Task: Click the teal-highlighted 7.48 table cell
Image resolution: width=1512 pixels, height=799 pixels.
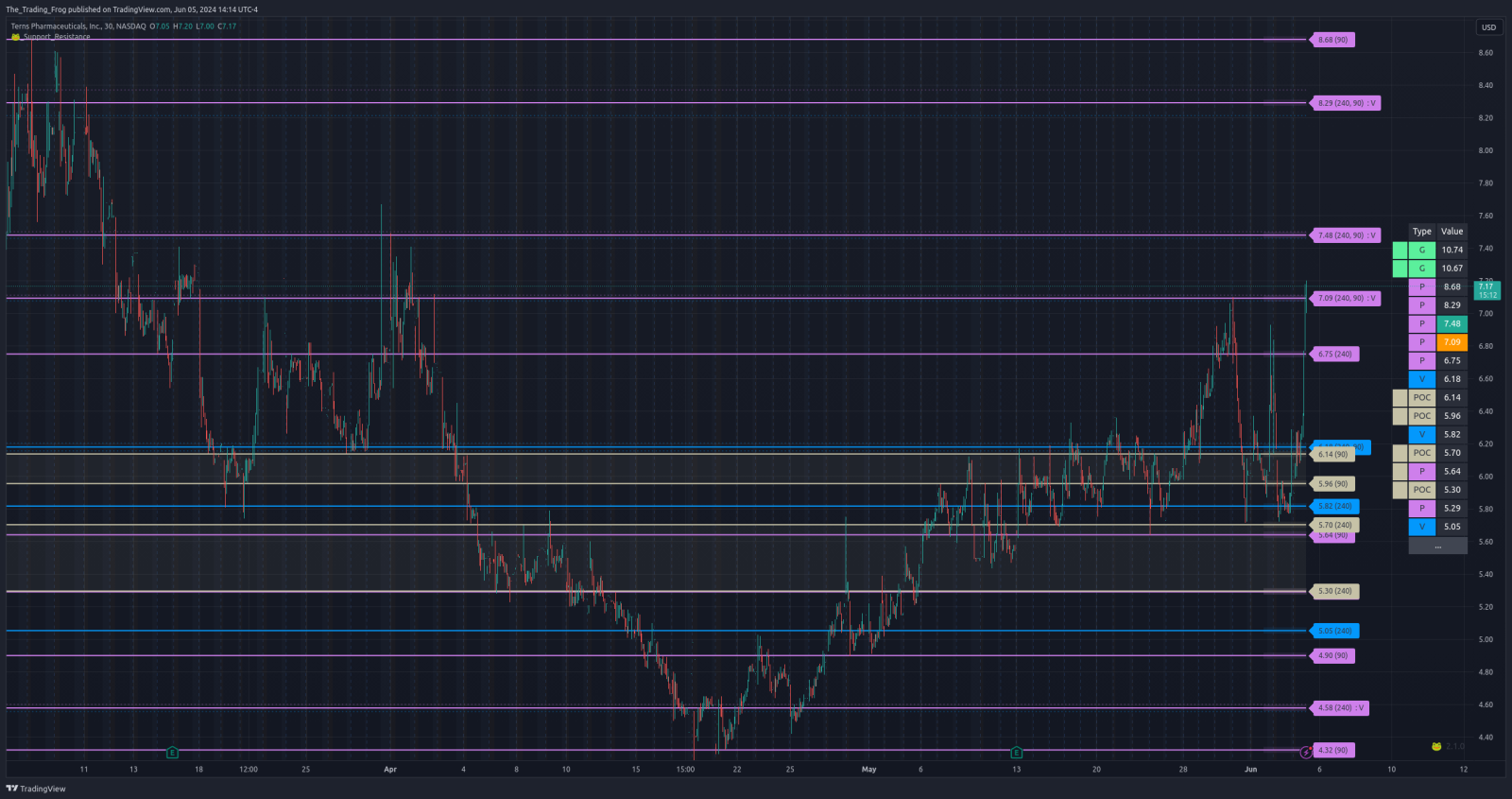Action: pyautogui.click(x=1452, y=324)
